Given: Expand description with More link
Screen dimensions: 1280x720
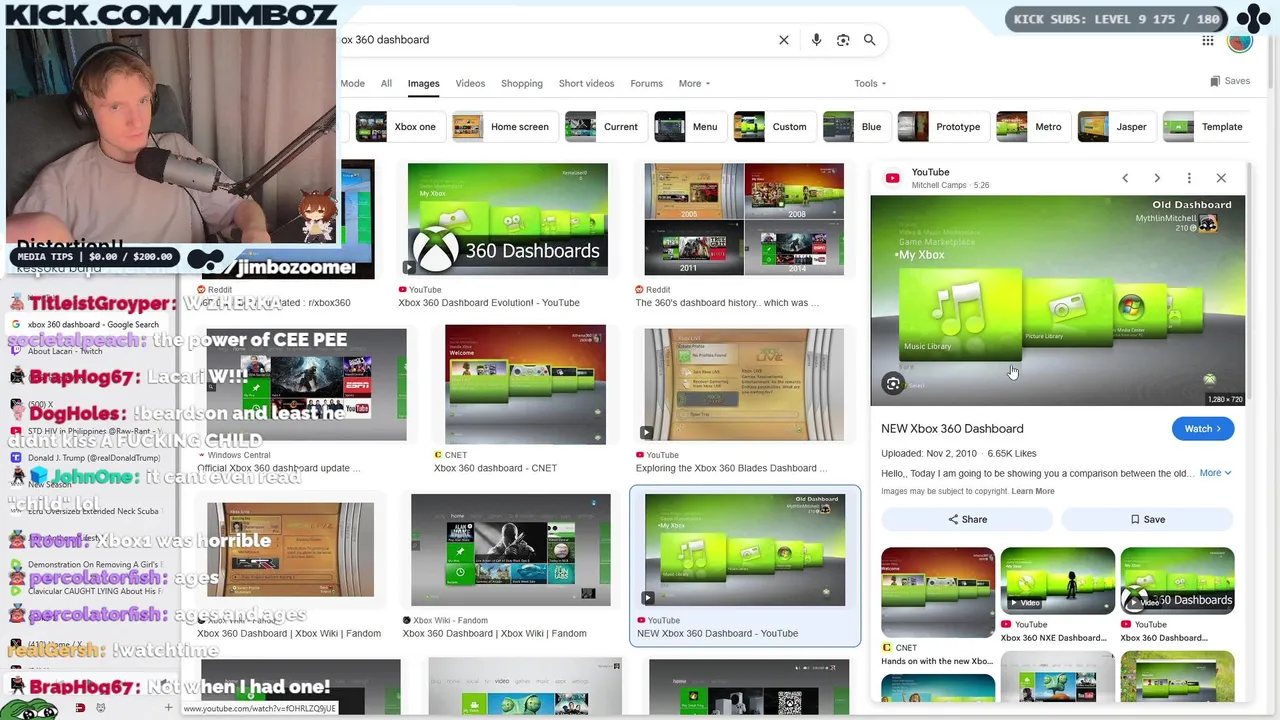Looking at the screenshot, I should [1215, 473].
